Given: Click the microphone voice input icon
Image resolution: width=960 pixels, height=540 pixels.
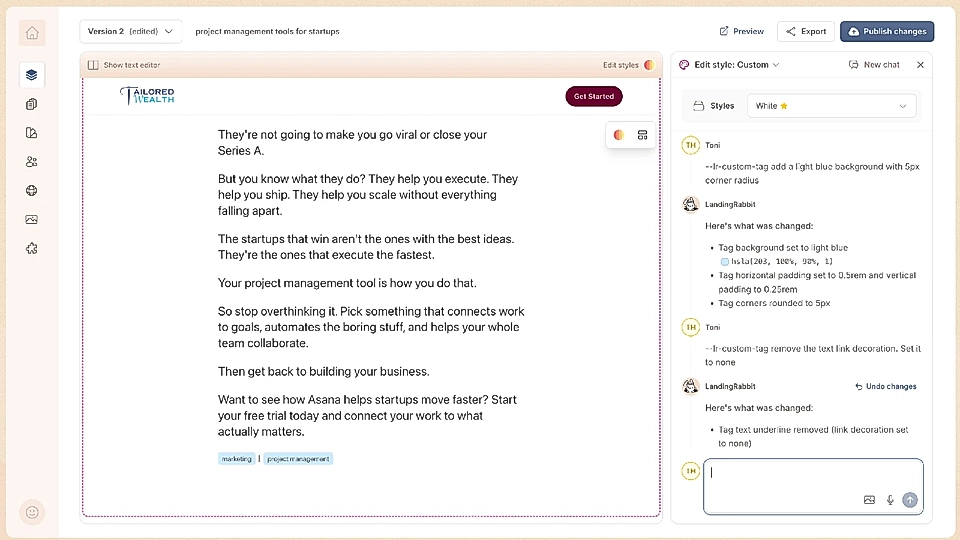Looking at the screenshot, I should (x=890, y=500).
